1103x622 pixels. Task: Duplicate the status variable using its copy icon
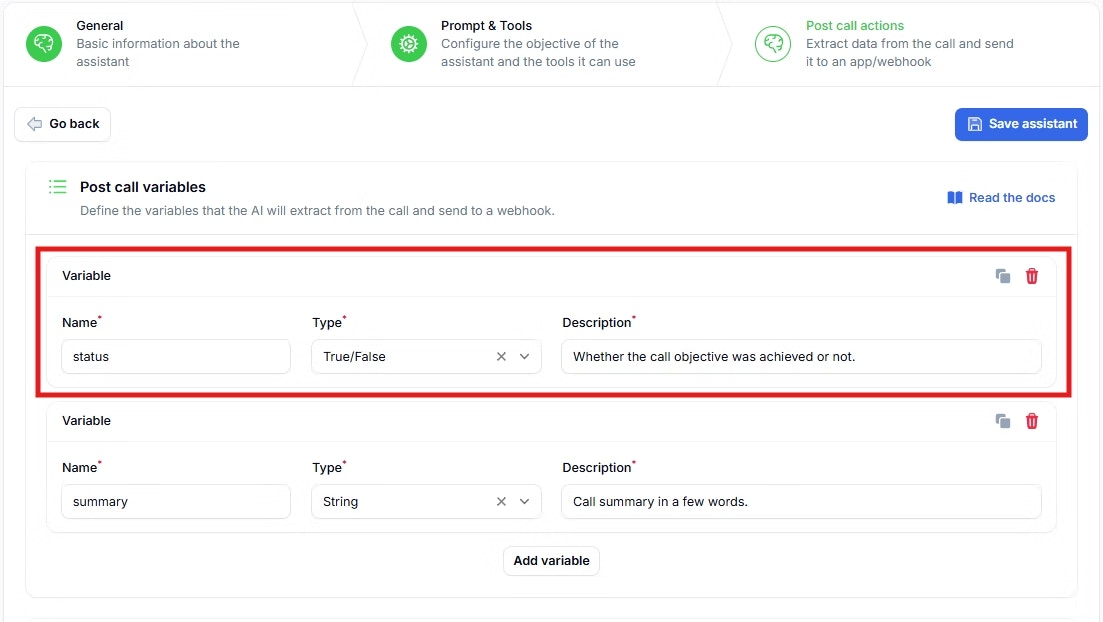(1002, 275)
